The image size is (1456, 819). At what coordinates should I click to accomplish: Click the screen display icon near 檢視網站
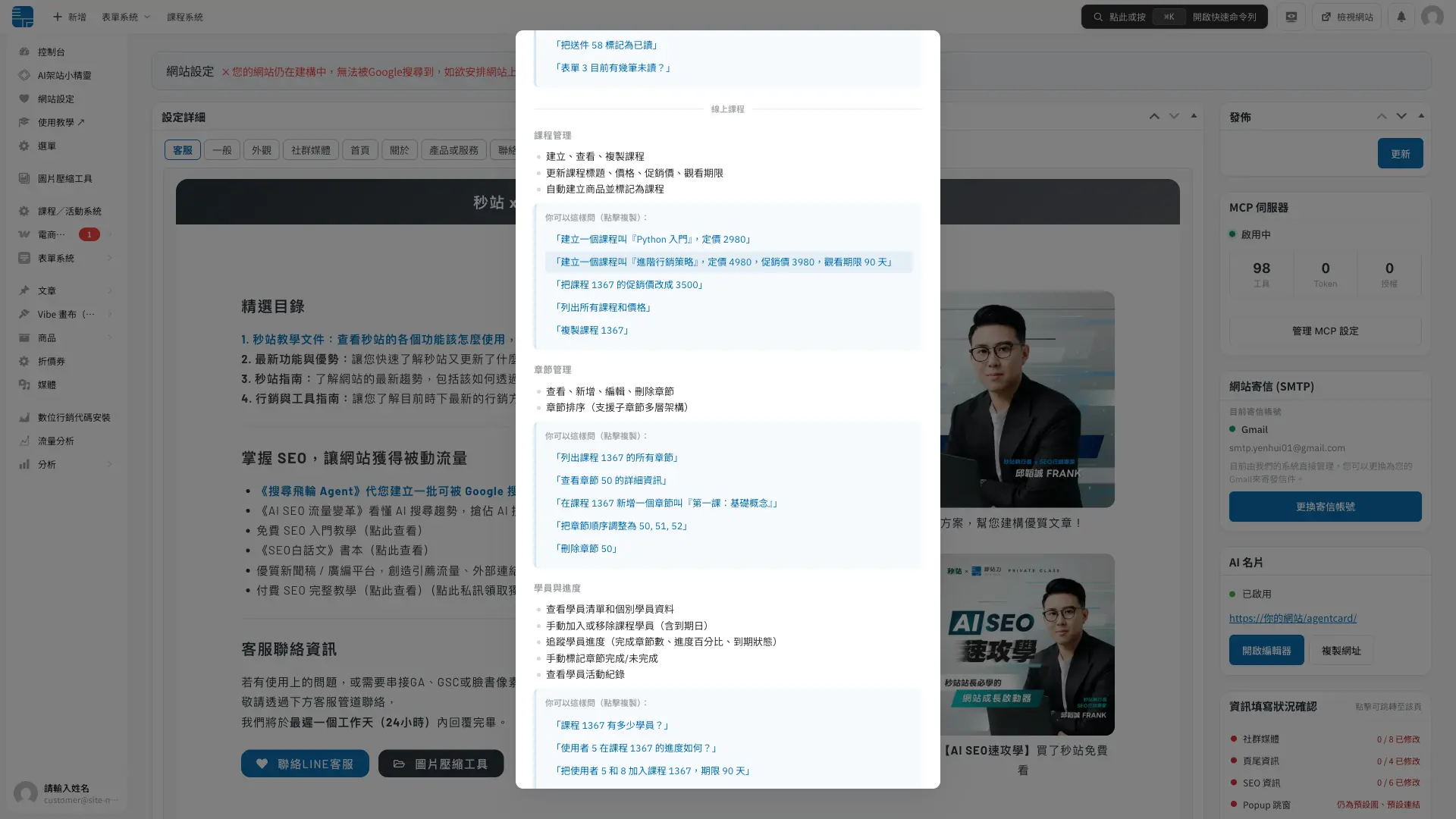[1291, 17]
